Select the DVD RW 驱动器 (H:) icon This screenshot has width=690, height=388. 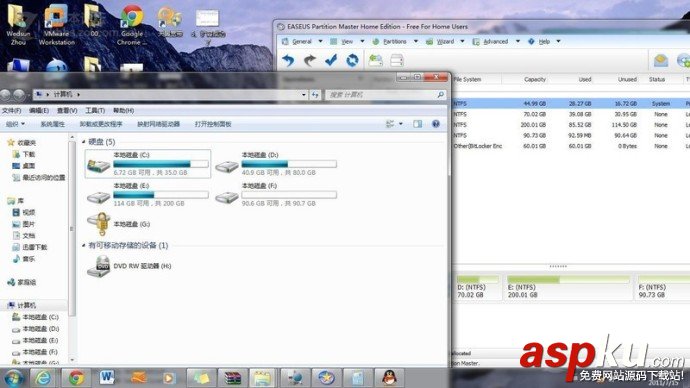click(x=99, y=266)
